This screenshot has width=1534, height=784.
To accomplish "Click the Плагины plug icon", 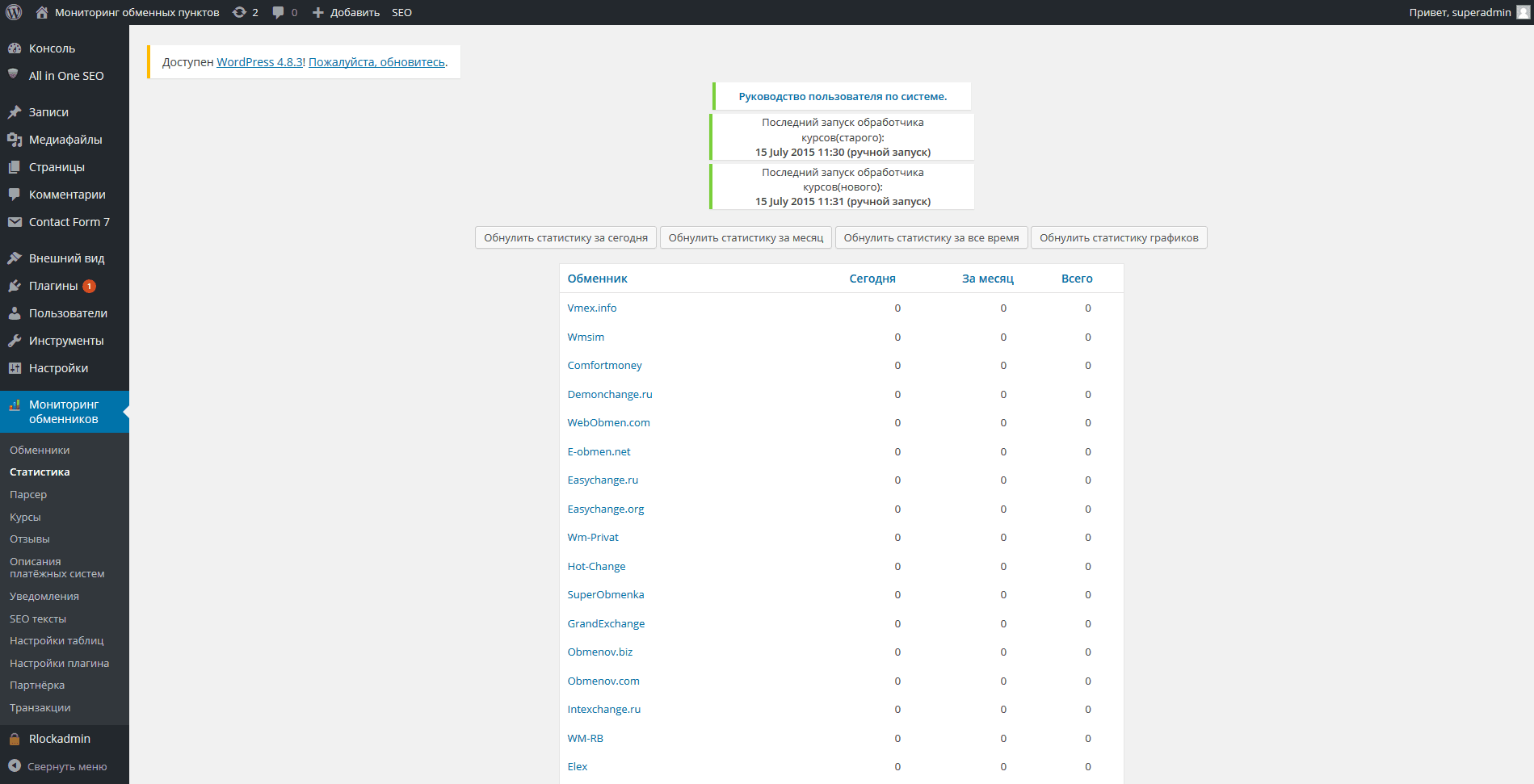I will click(15, 286).
